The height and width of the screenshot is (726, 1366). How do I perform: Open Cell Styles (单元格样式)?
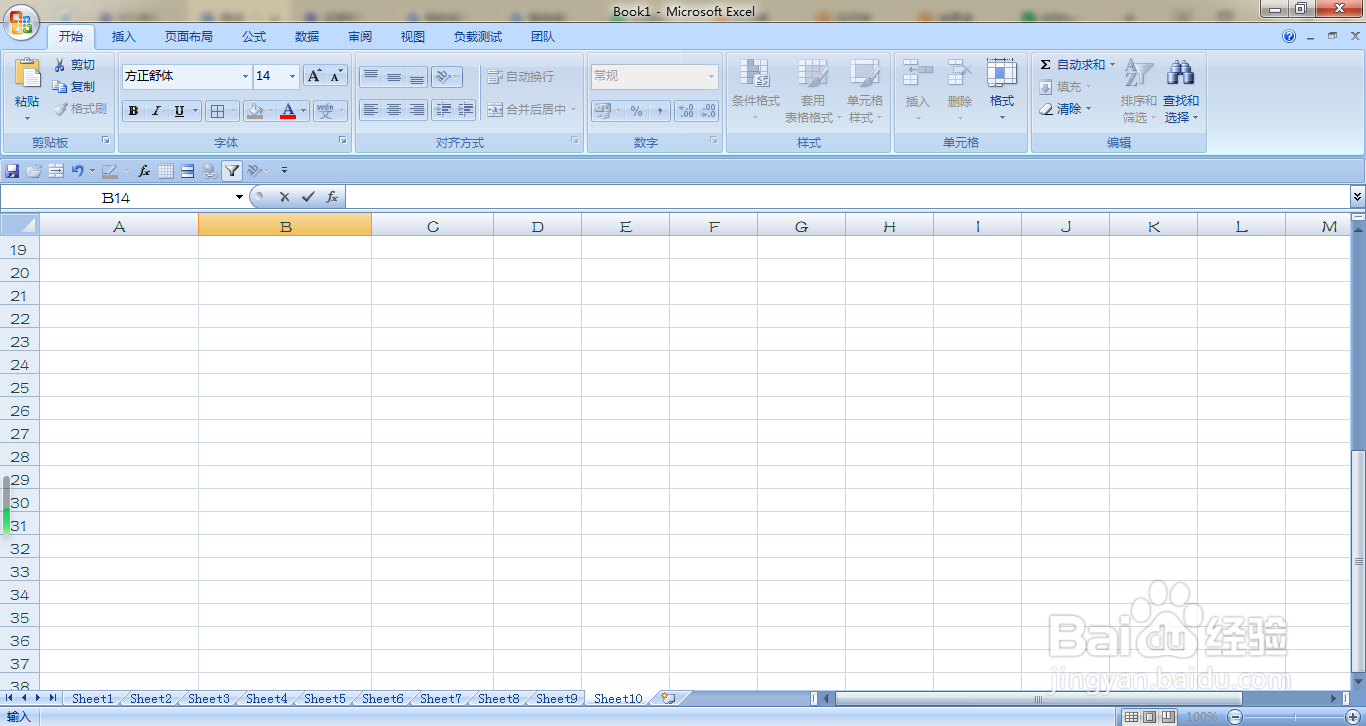(865, 90)
